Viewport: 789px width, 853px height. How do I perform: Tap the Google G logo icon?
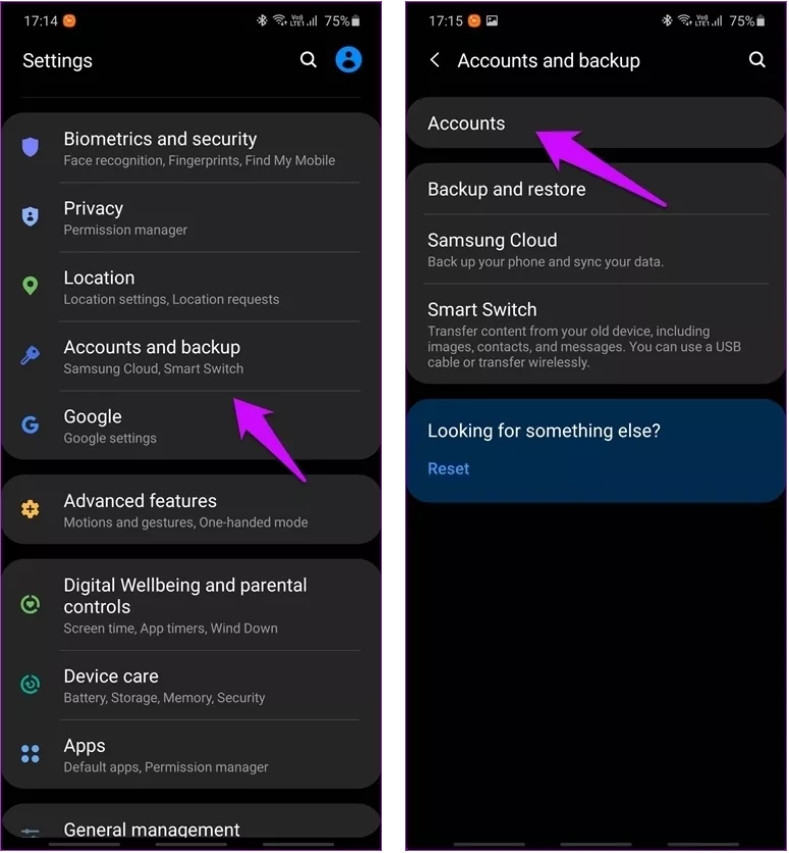(30, 425)
